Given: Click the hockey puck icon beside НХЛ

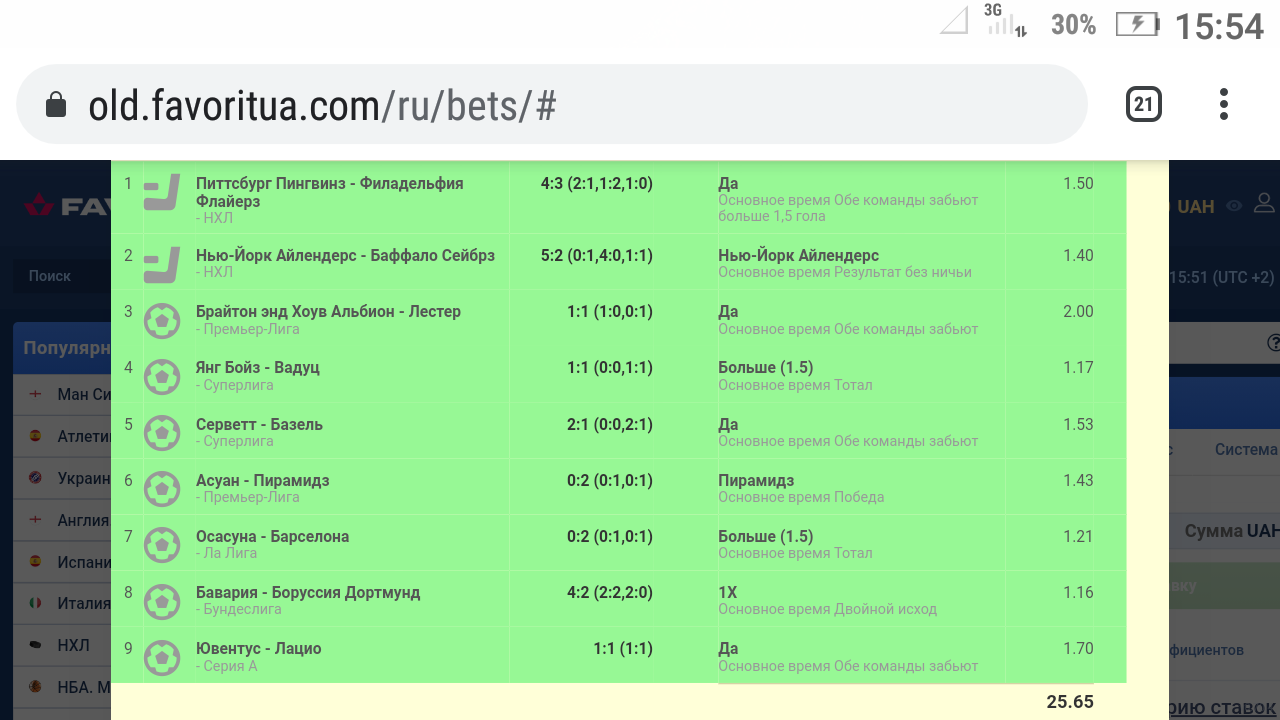Looking at the screenshot, I should coord(36,645).
